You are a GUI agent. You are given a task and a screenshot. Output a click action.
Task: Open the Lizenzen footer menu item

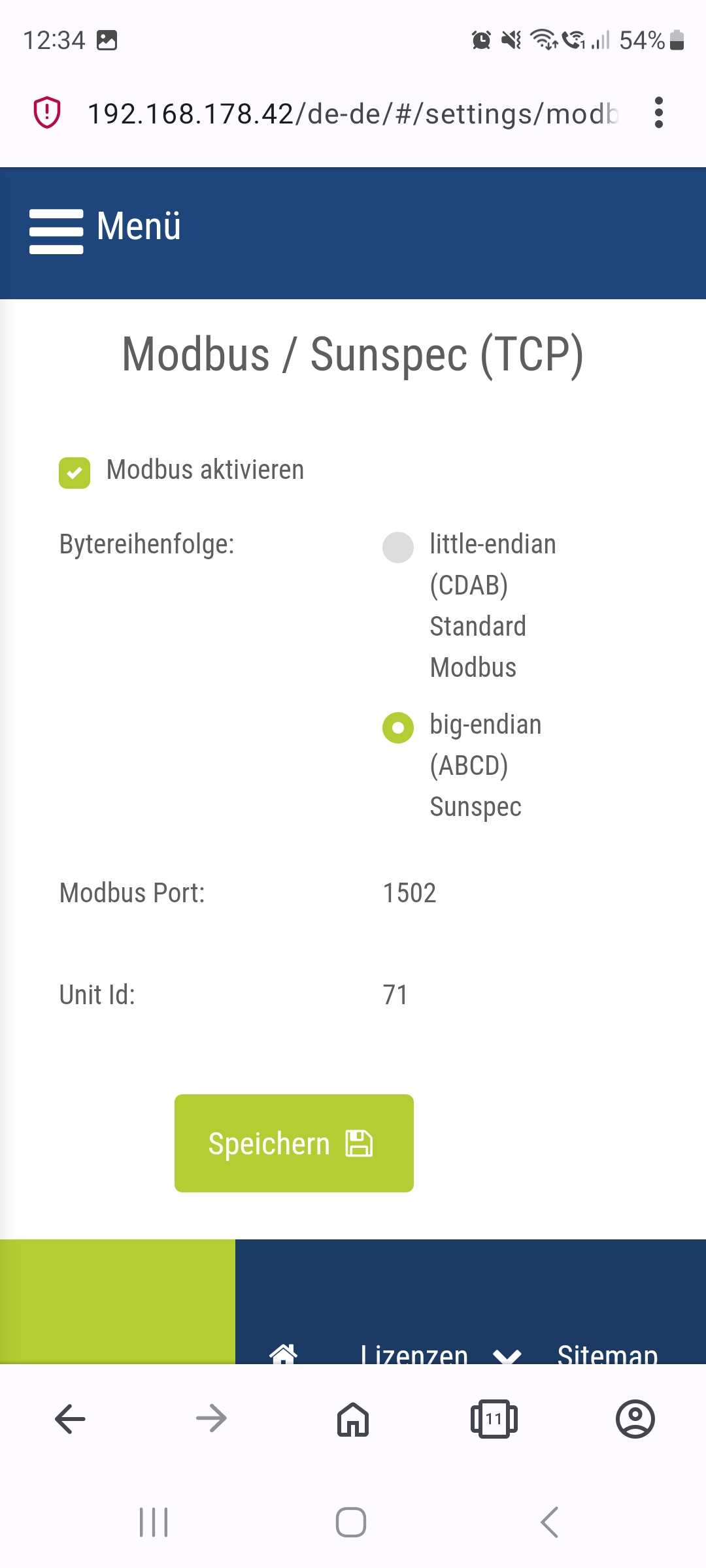(414, 1355)
